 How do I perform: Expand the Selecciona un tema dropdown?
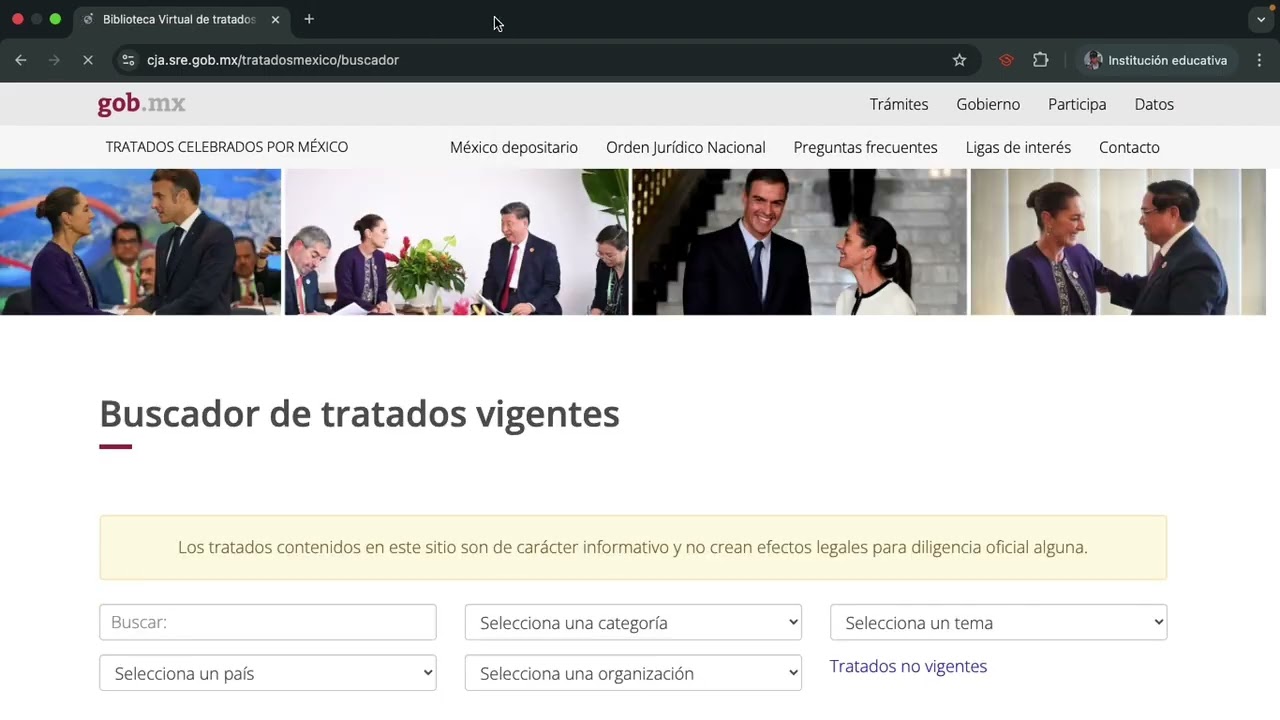(x=998, y=622)
